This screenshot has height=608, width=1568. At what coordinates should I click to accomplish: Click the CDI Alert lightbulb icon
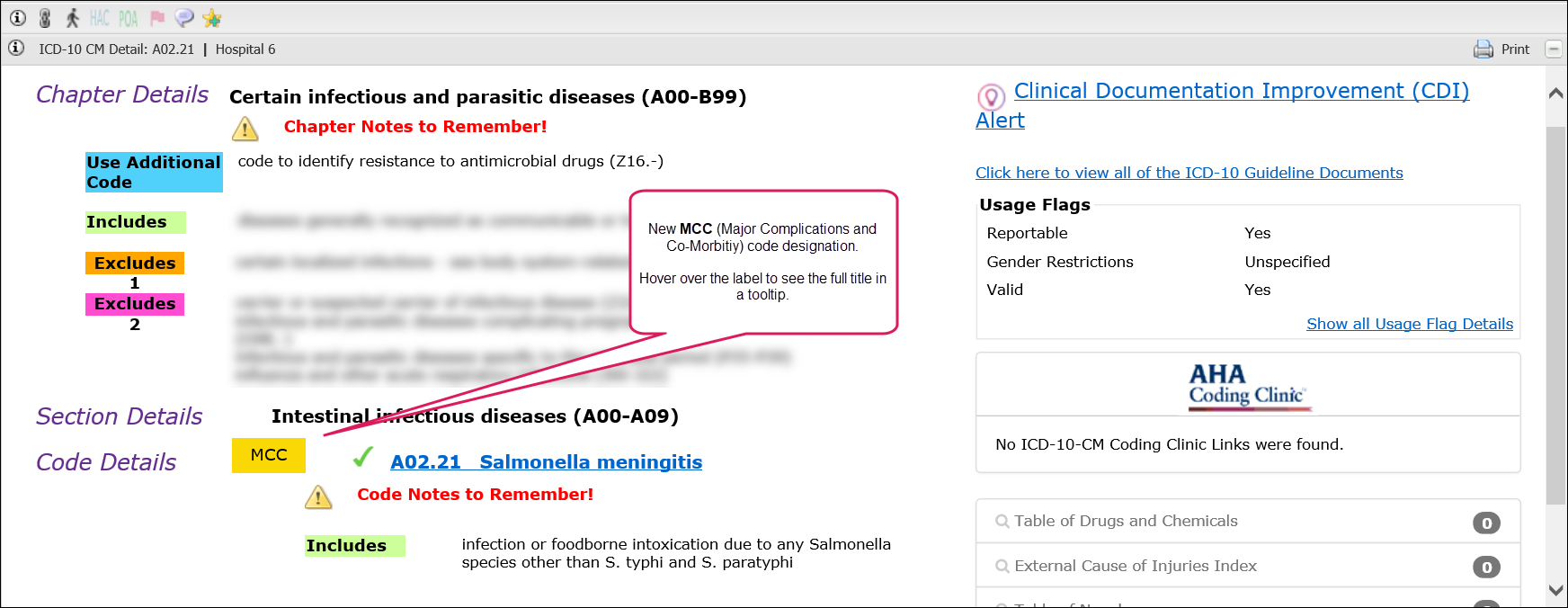(991, 96)
